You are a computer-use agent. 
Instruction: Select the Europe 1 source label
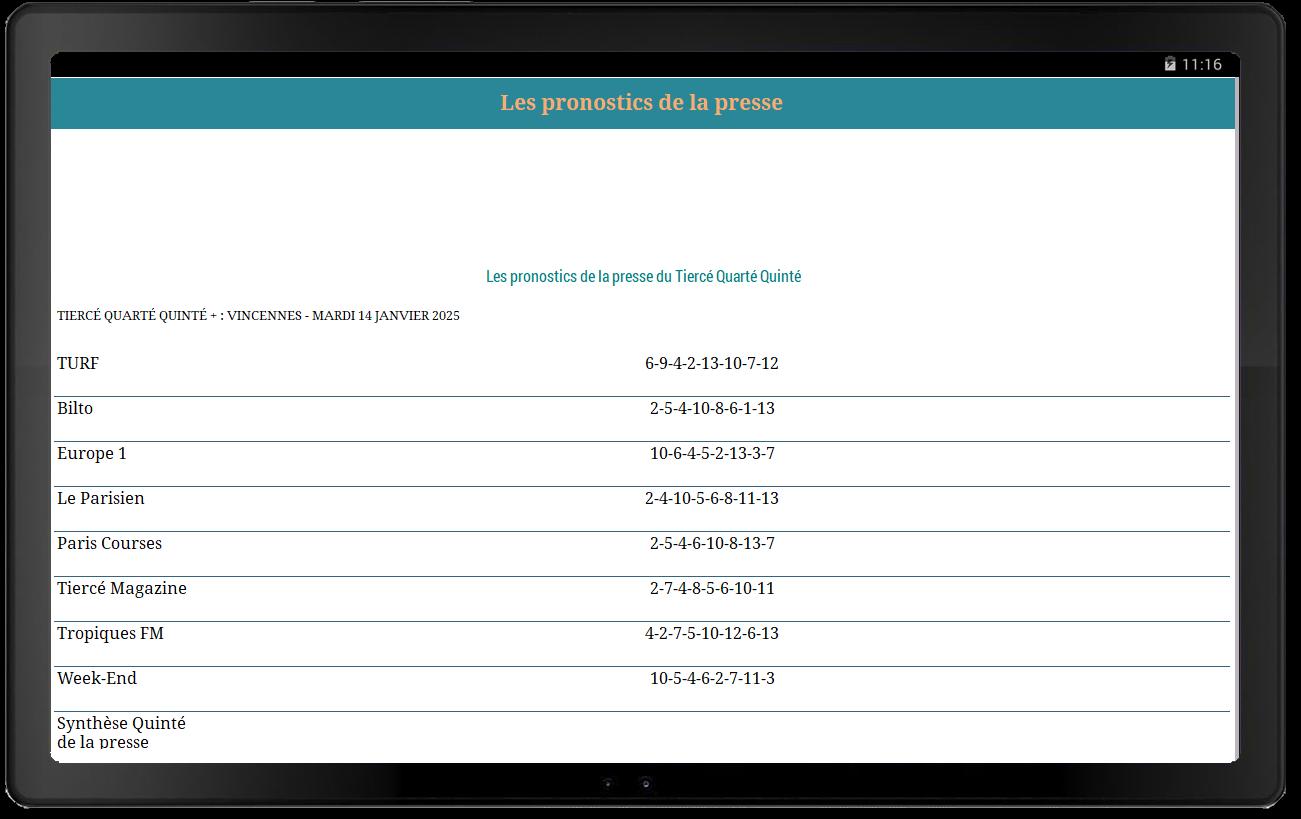92,453
